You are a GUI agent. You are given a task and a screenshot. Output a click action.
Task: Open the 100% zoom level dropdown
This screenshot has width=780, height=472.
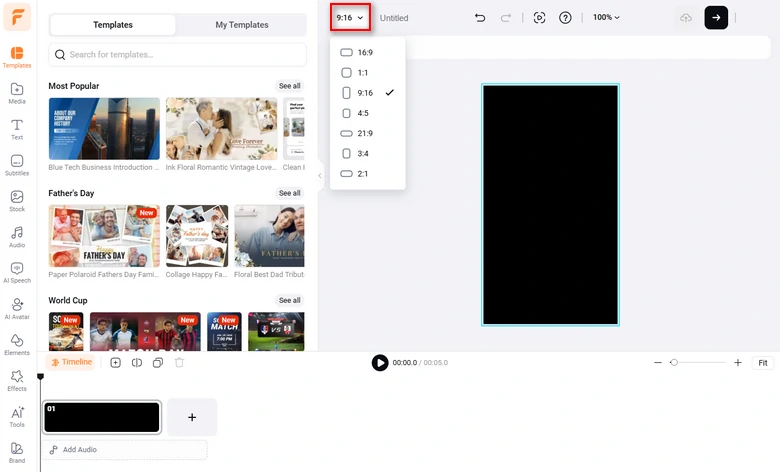pyautogui.click(x=606, y=17)
